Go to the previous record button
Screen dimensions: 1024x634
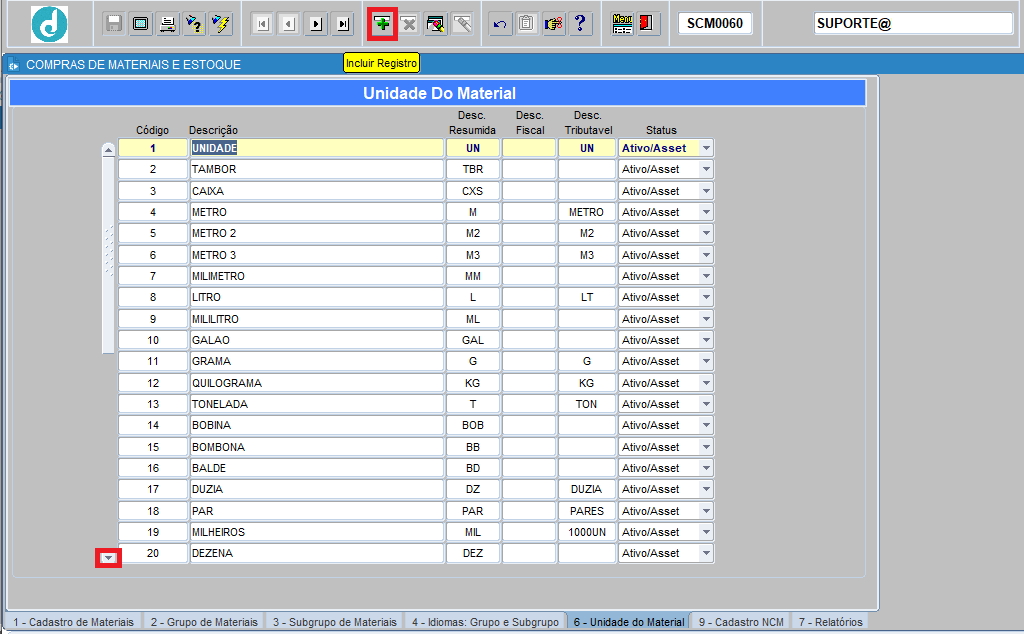pos(289,24)
